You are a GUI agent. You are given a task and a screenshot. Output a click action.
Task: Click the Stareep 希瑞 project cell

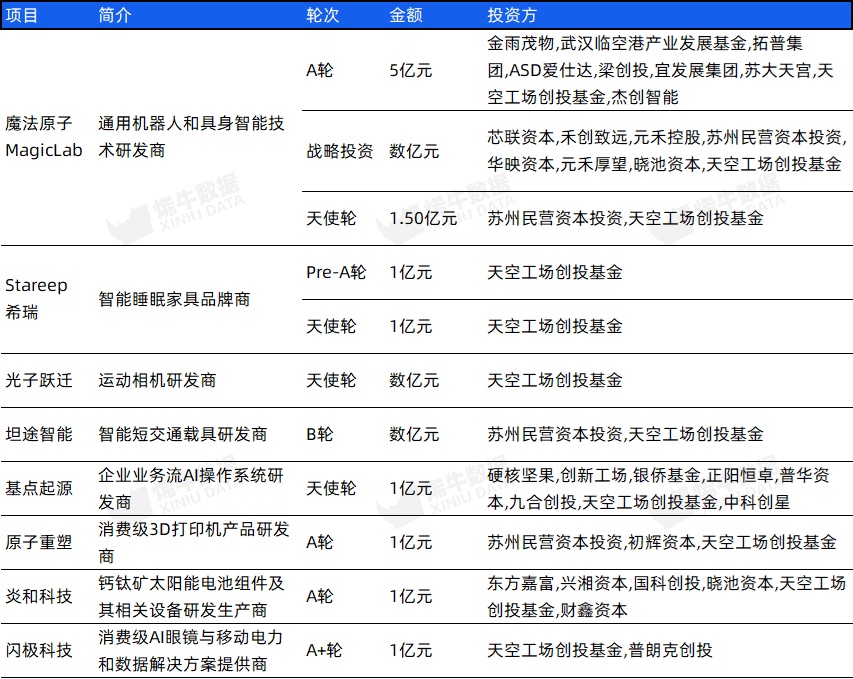pyautogui.click(x=36, y=299)
